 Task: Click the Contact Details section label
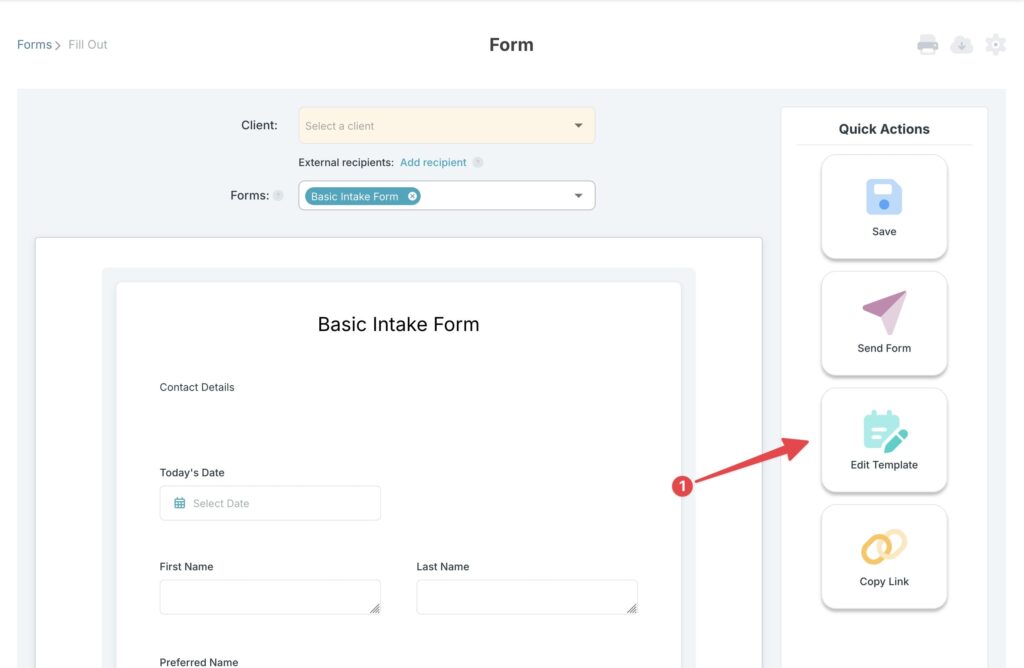197,387
